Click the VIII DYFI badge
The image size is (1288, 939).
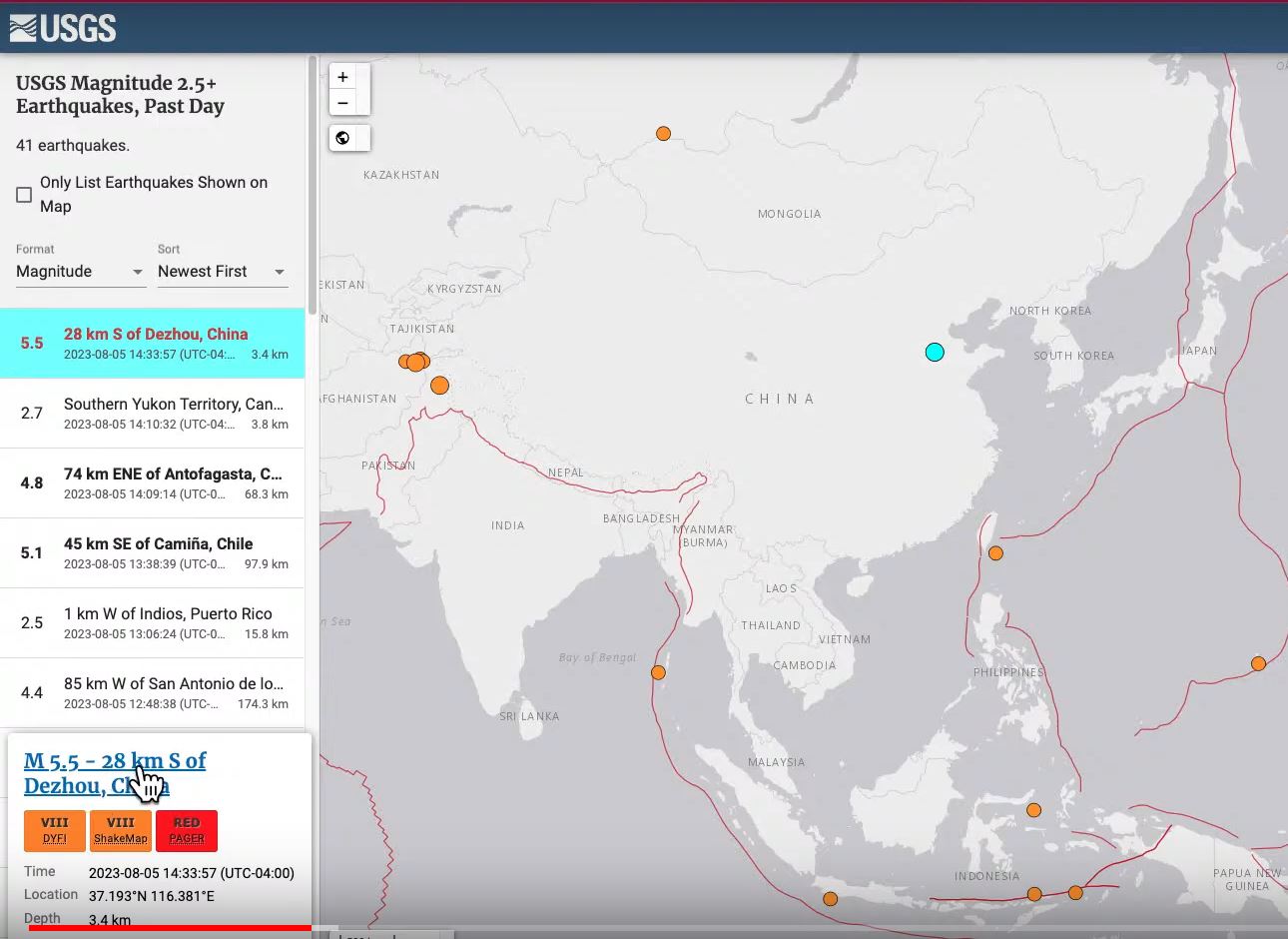[x=55, y=830]
